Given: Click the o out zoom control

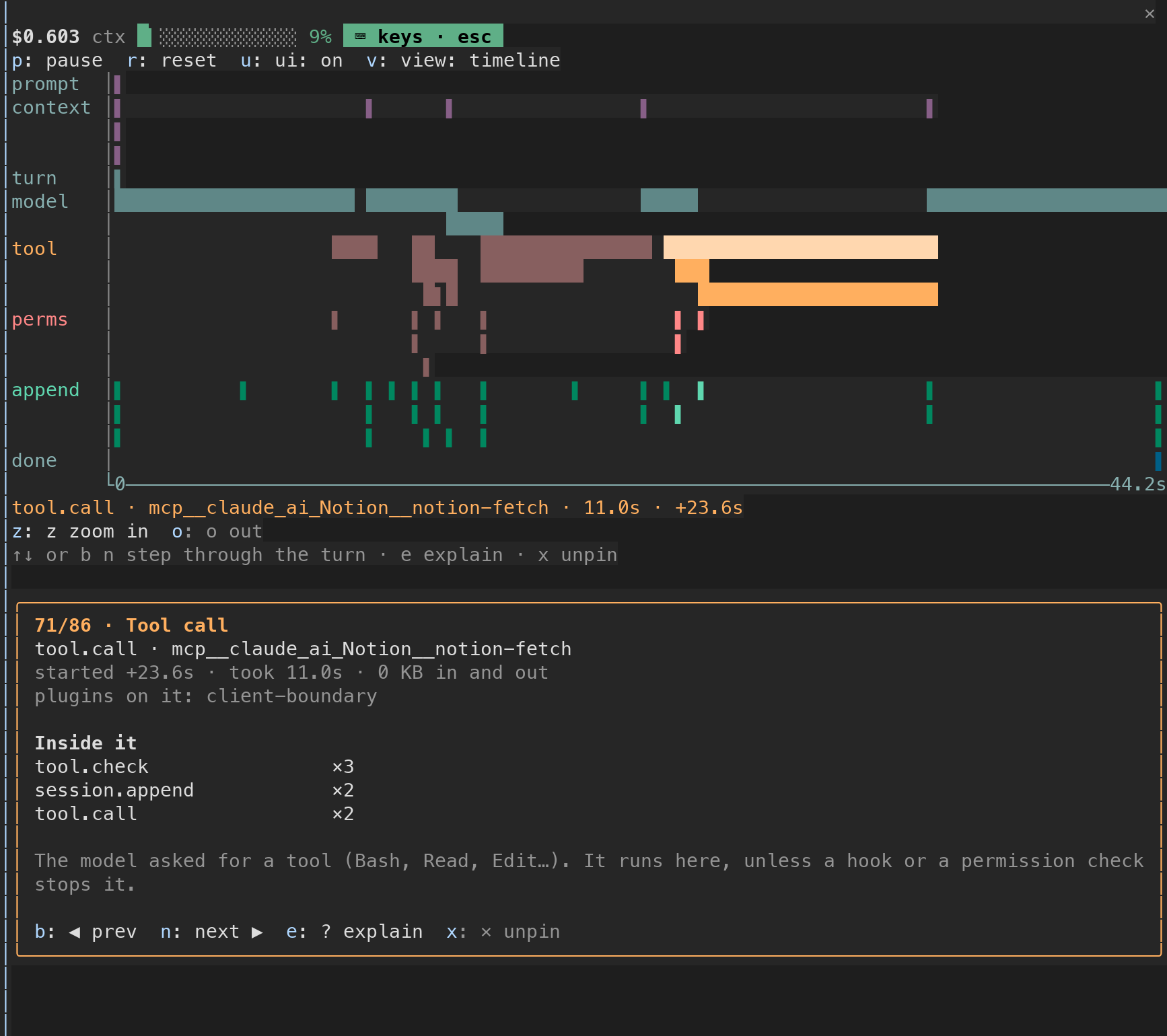Looking at the screenshot, I should 217,531.
